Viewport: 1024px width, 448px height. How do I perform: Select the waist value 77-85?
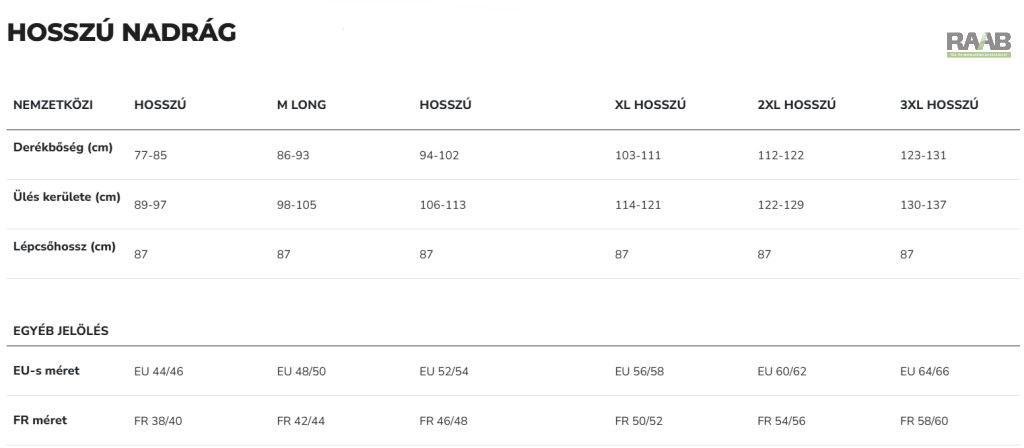[150, 155]
